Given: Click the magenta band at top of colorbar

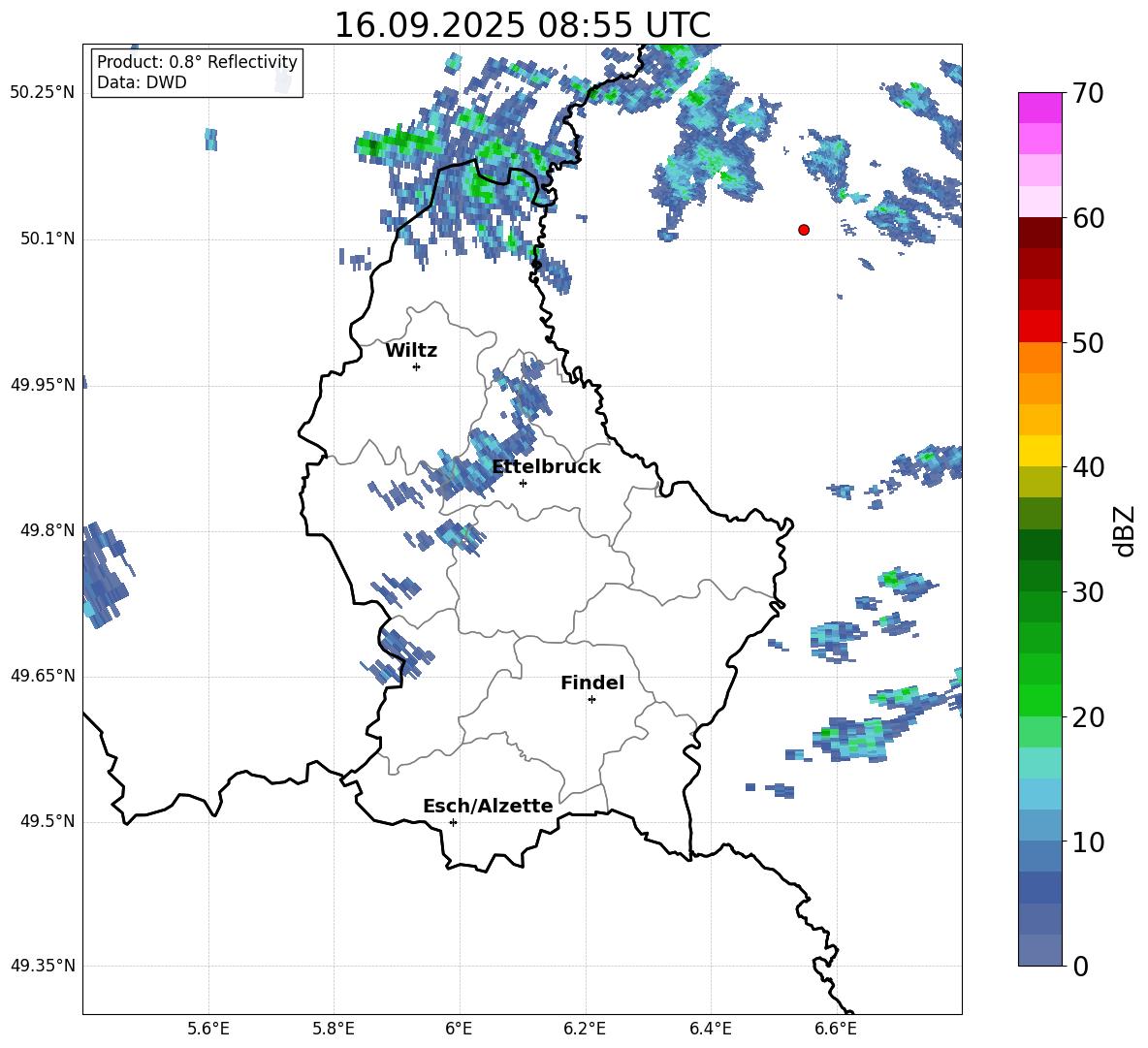Looking at the screenshot, I should [x=1039, y=108].
